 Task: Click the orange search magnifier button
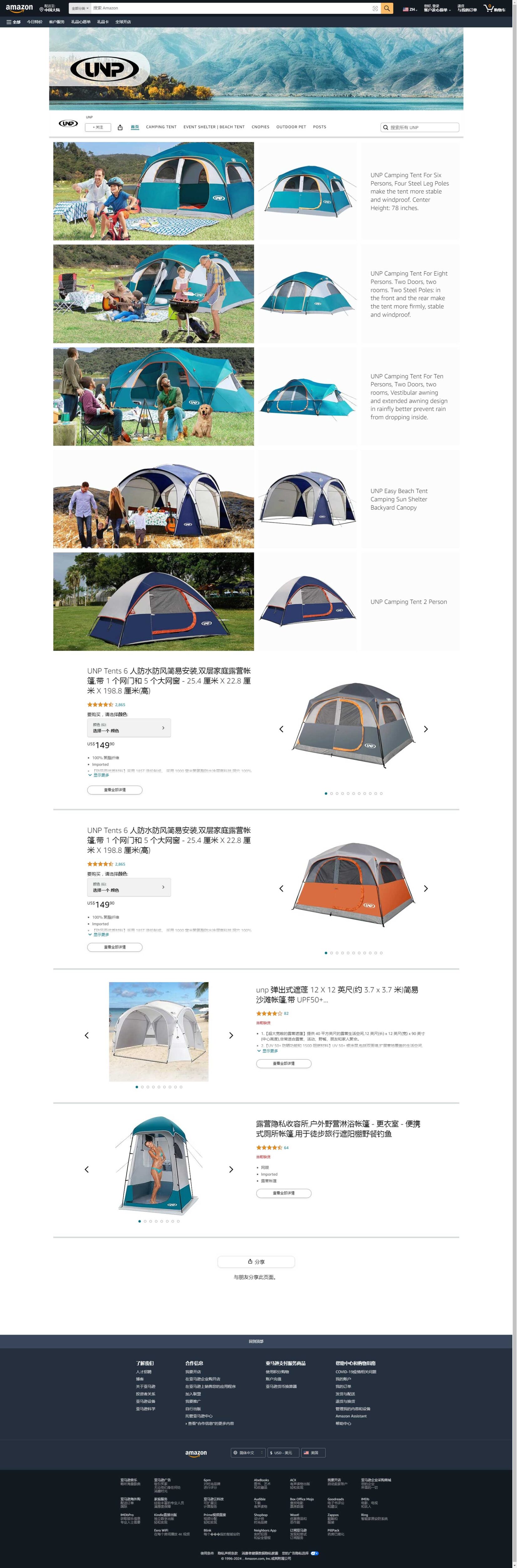pos(388,8)
